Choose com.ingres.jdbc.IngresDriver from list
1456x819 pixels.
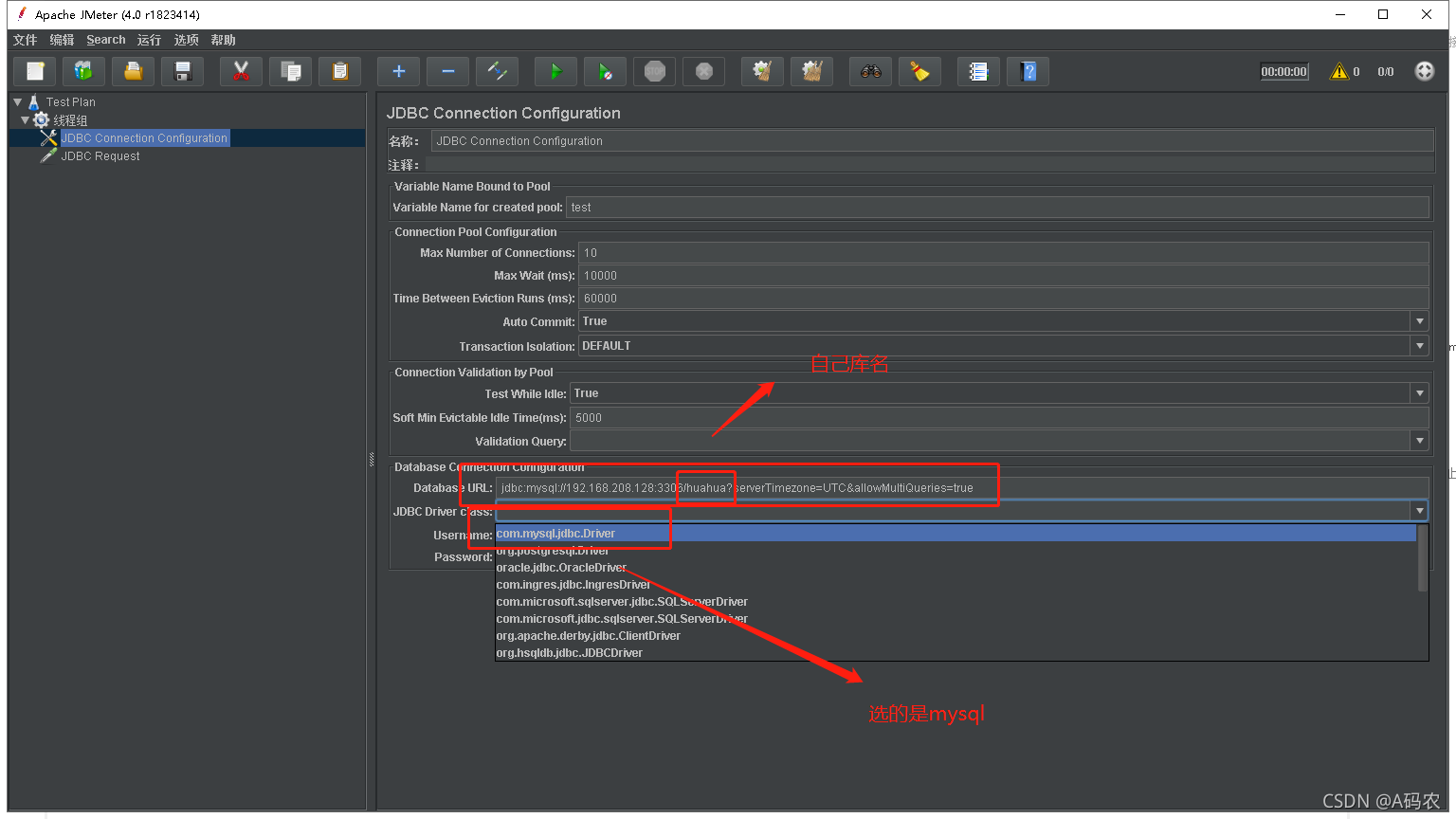[x=955, y=585]
